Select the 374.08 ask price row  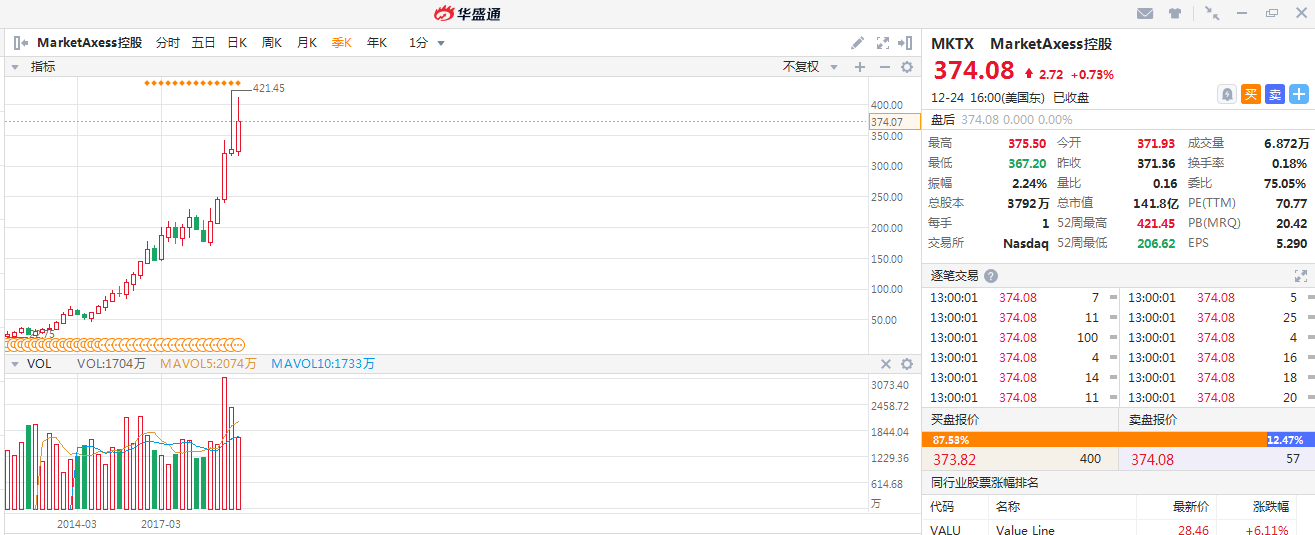click(x=1217, y=459)
